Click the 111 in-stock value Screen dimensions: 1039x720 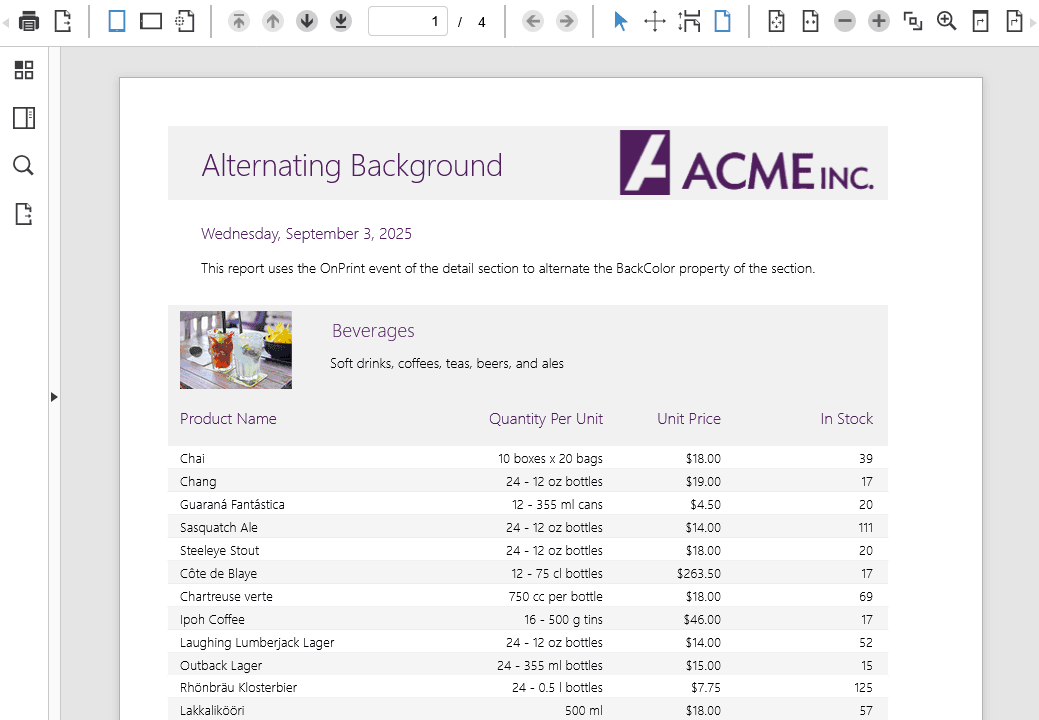[x=865, y=528]
